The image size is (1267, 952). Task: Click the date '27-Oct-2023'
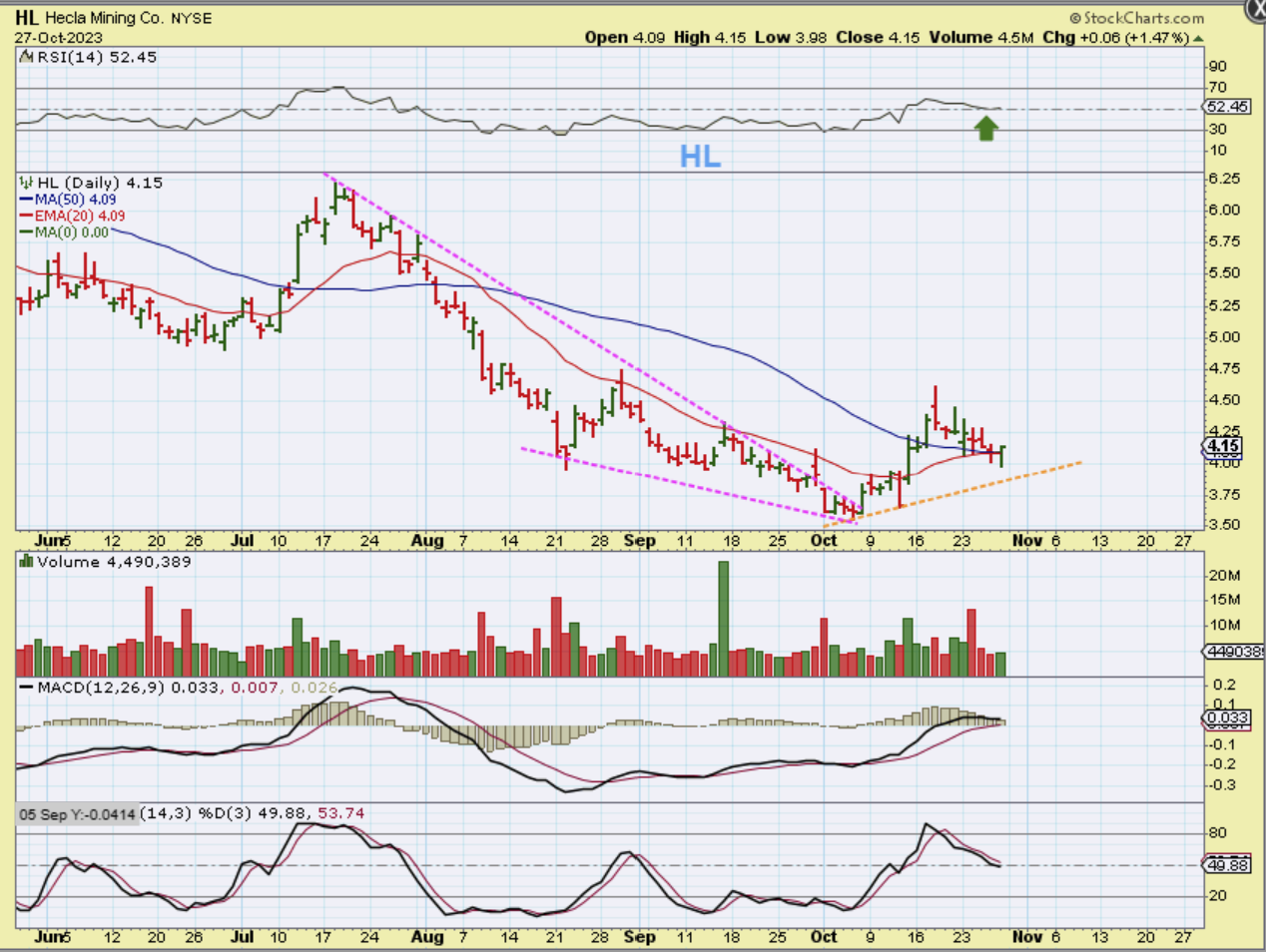(58, 38)
